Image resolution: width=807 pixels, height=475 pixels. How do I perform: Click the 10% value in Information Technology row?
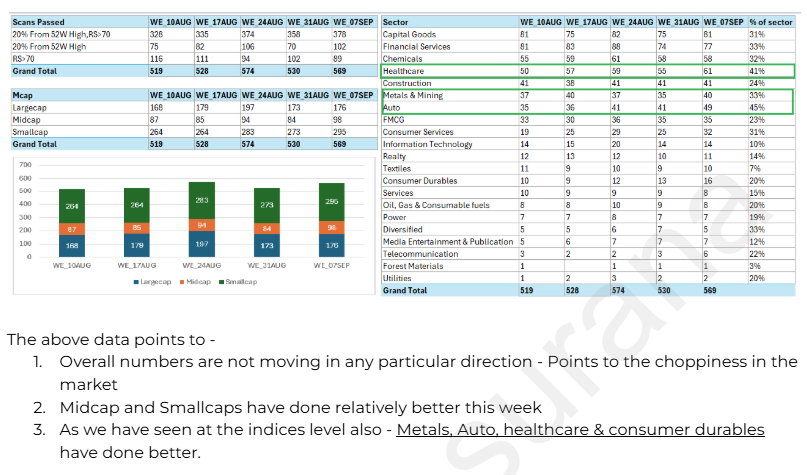(x=757, y=144)
